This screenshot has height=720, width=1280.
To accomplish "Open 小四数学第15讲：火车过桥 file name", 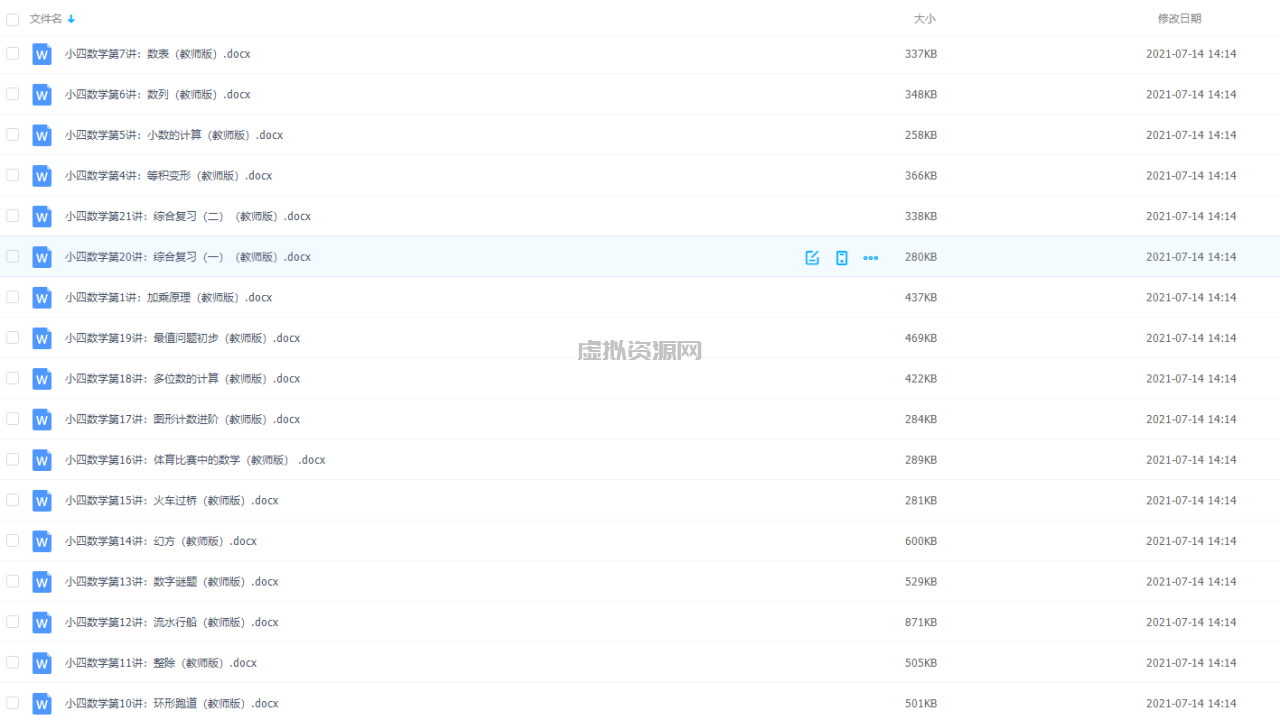I will (172, 501).
